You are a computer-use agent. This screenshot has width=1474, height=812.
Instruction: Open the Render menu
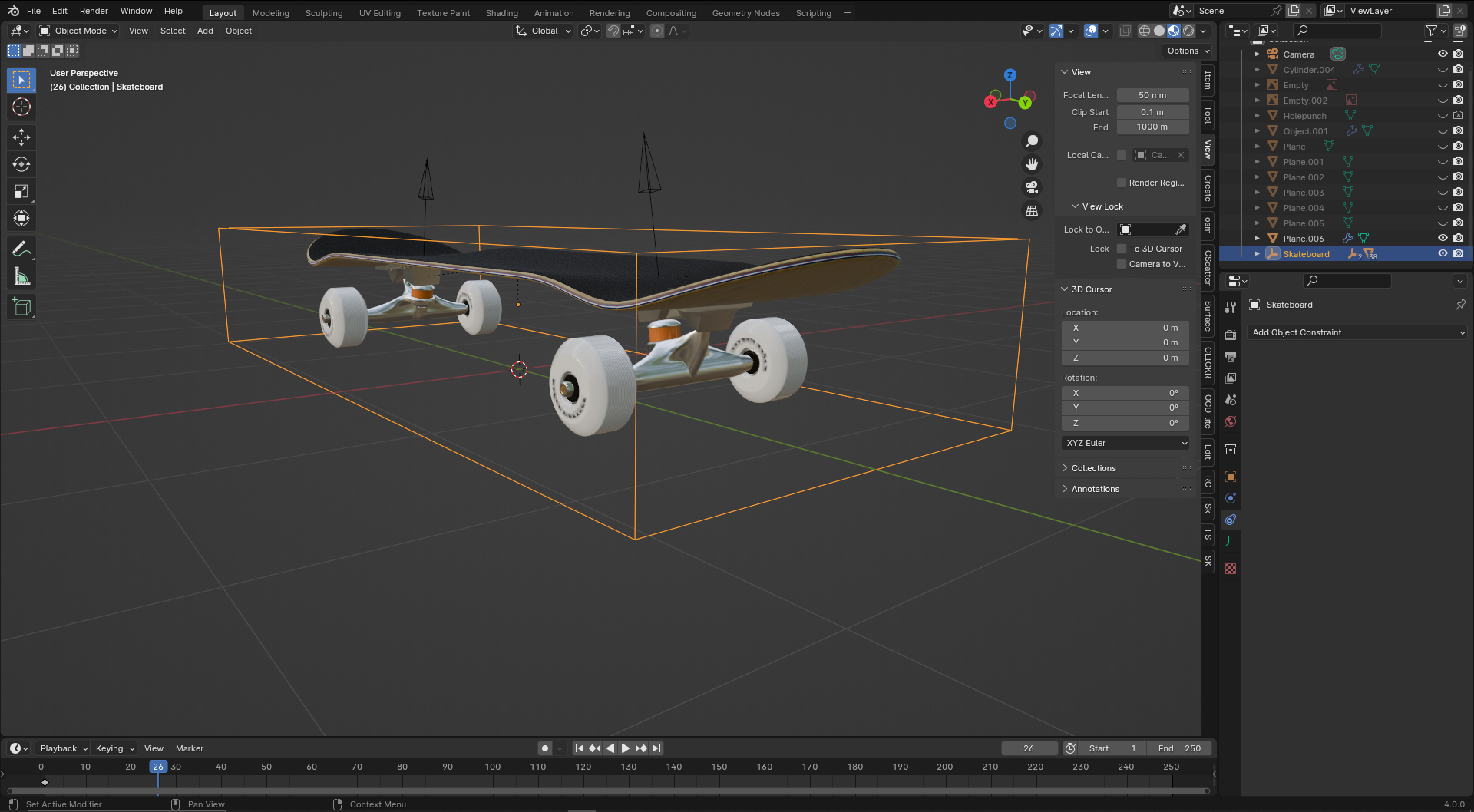tap(94, 11)
